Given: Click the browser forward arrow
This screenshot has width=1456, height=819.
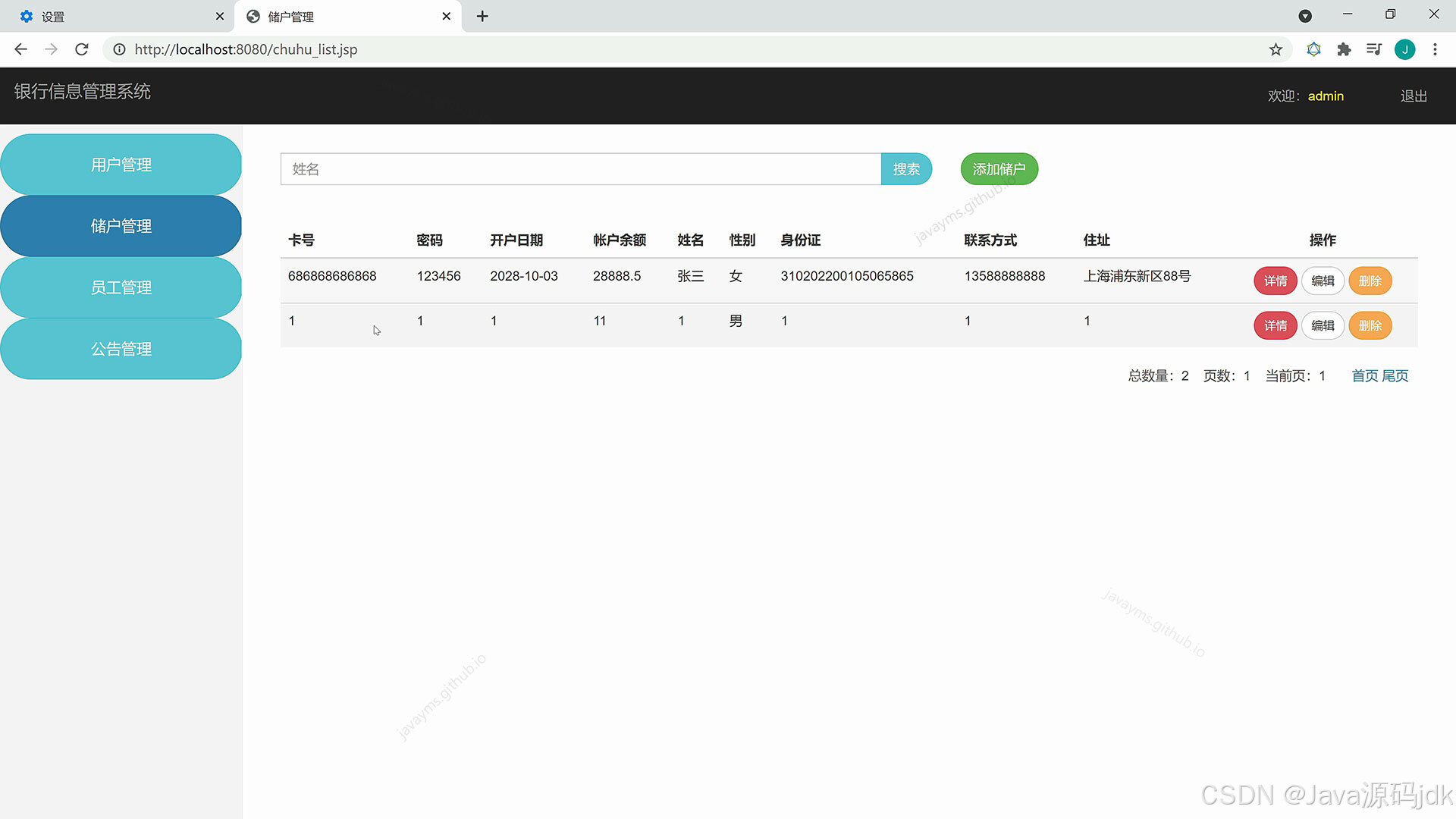Looking at the screenshot, I should [x=51, y=49].
